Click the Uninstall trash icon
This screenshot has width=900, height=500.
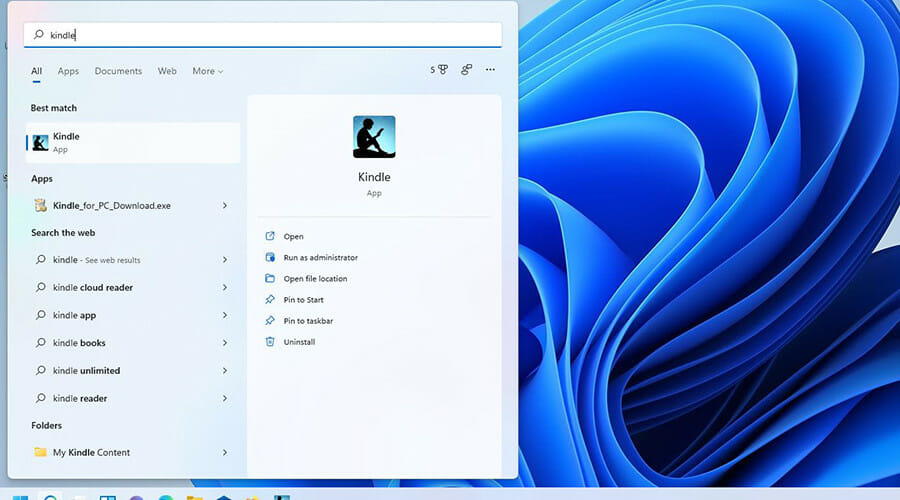(270, 342)
